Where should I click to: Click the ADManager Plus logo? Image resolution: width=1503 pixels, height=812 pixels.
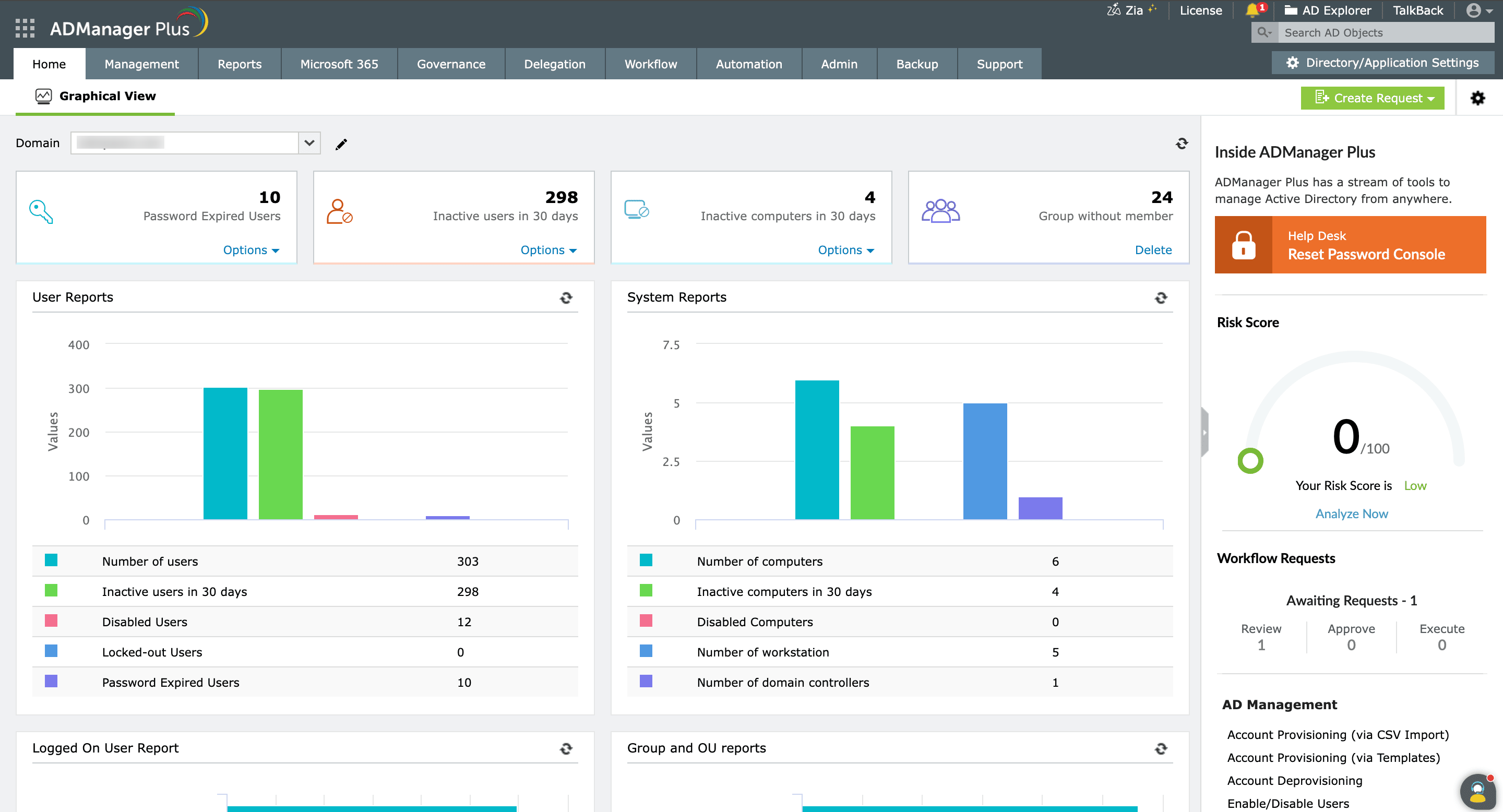(x=128, y=23)
